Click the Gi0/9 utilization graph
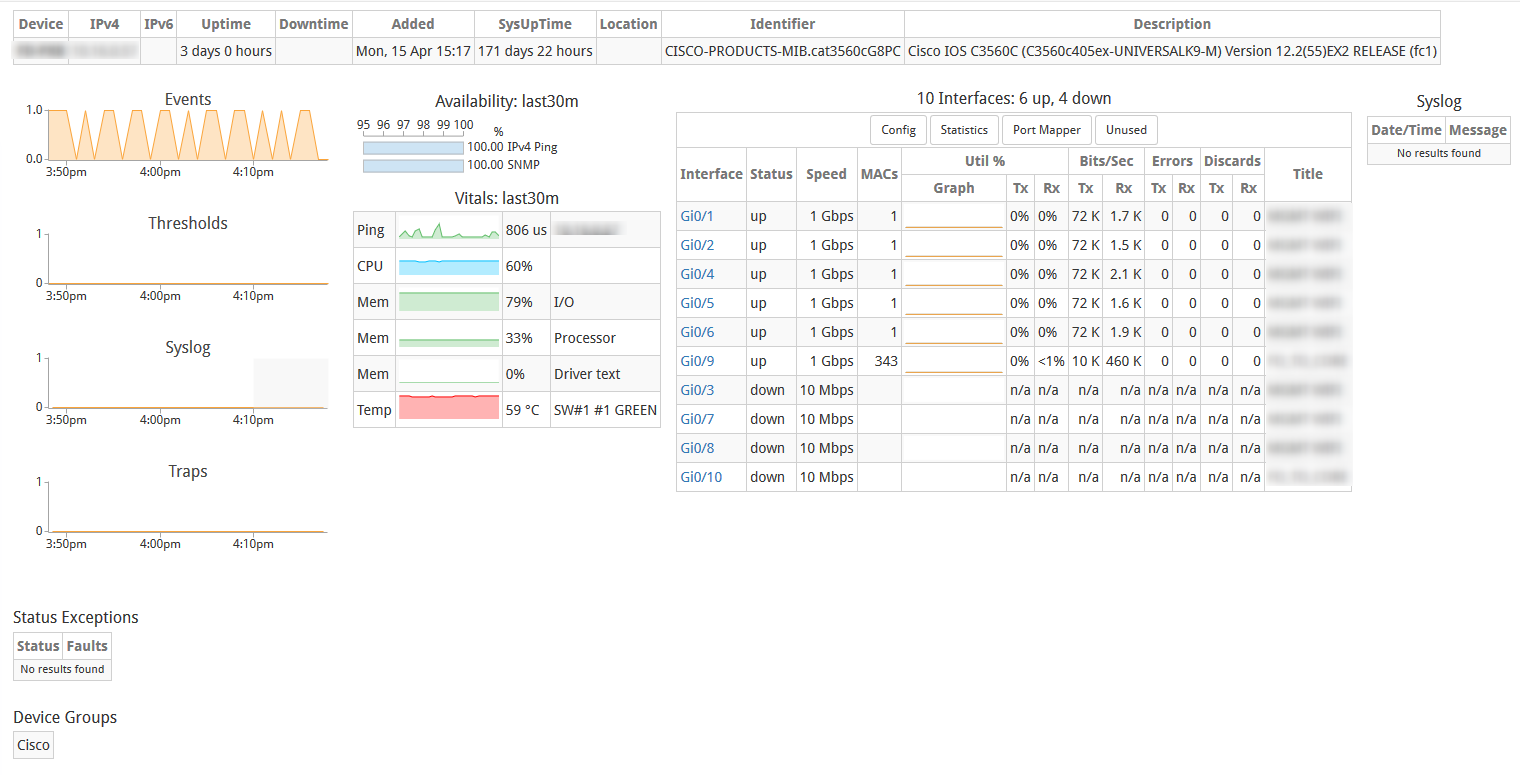 click(x=954, y=361)
